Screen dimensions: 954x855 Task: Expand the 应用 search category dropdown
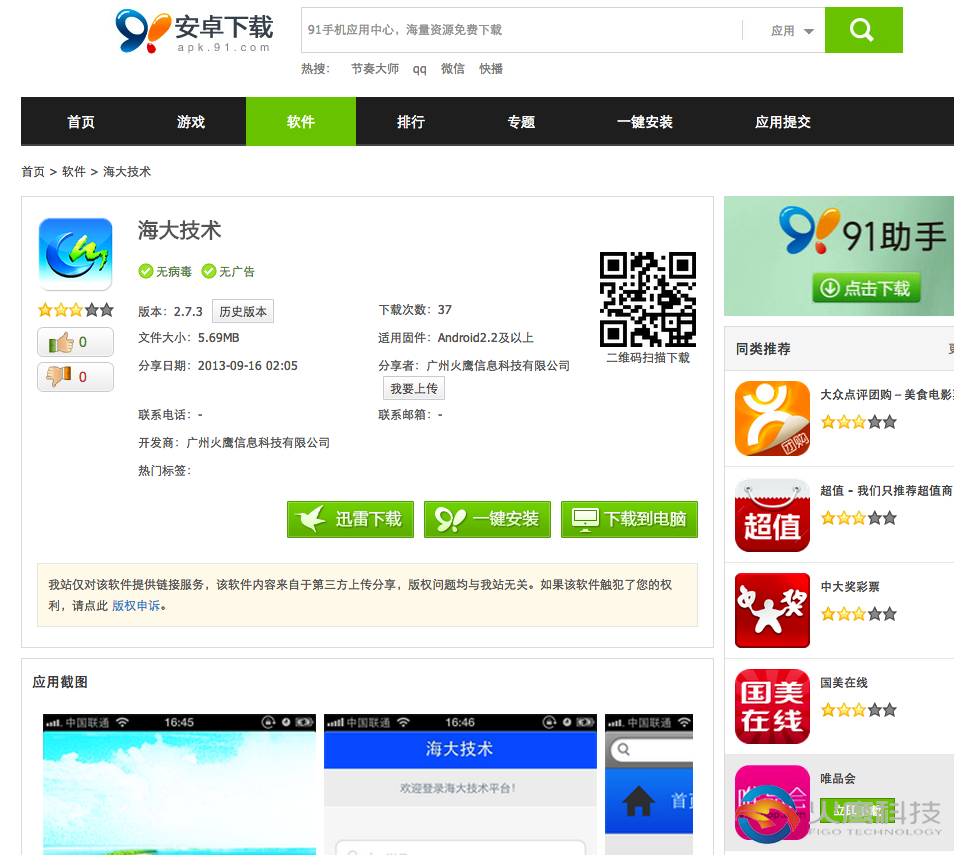pos(792,31)
